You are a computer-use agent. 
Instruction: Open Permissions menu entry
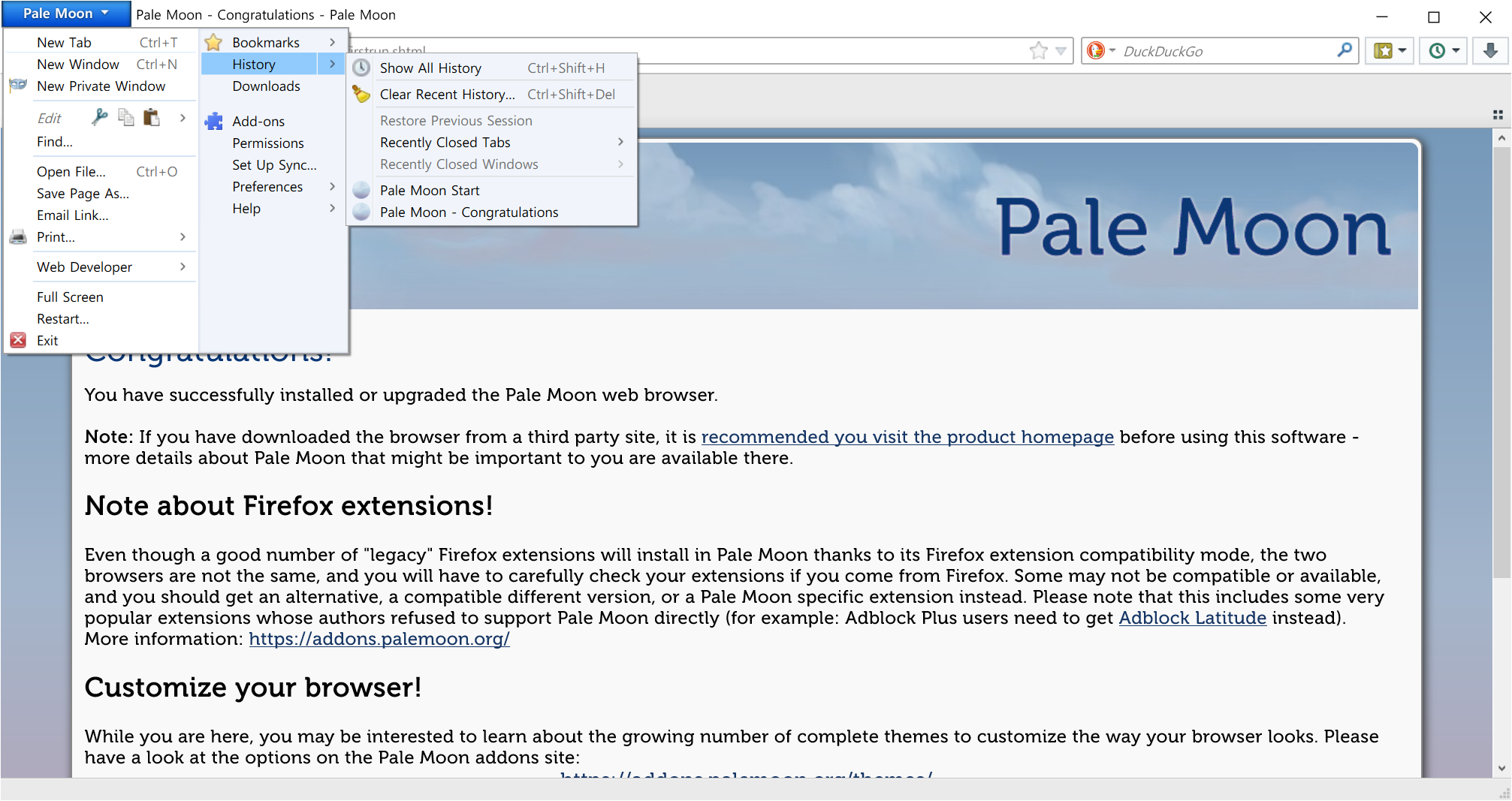(x=273, y=143)
